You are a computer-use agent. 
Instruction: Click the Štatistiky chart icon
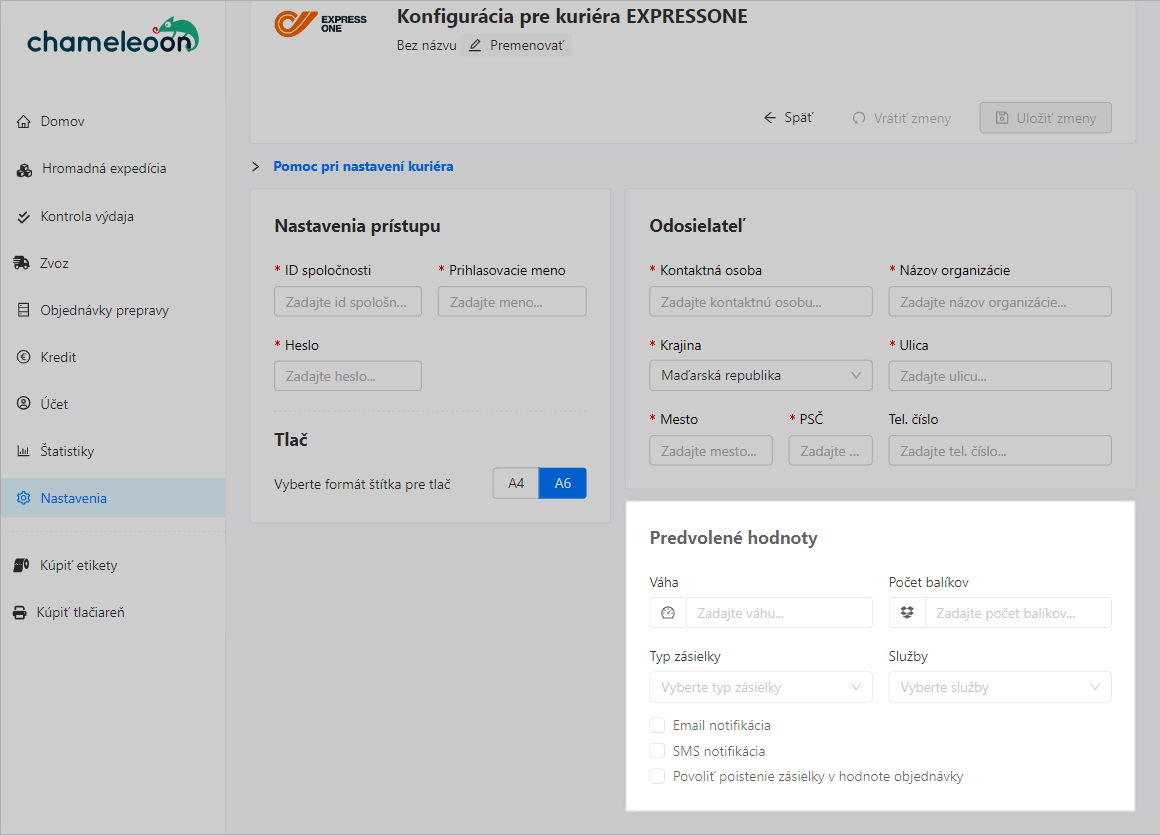click(x=24, y=451)
